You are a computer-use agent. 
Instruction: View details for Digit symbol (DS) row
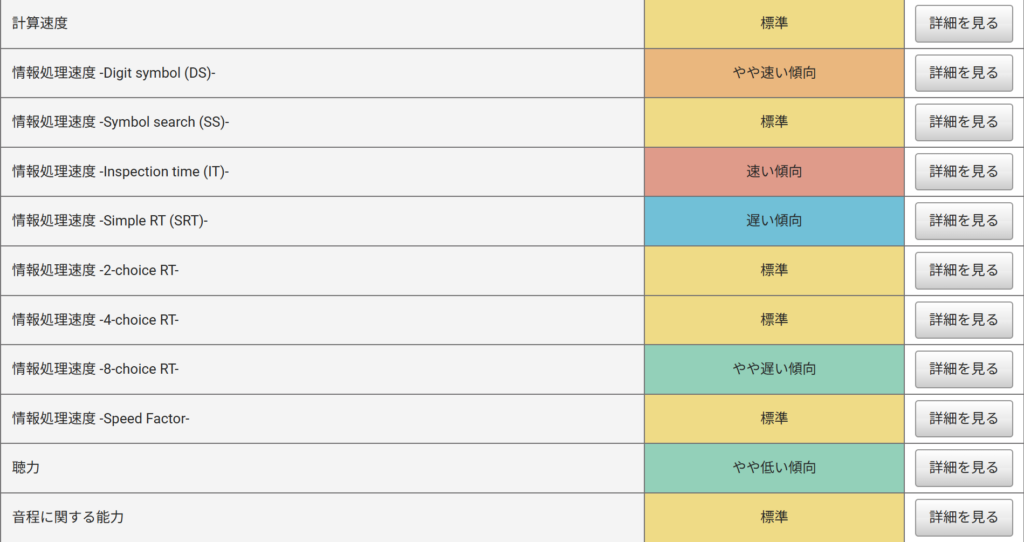tap(963, 72)
